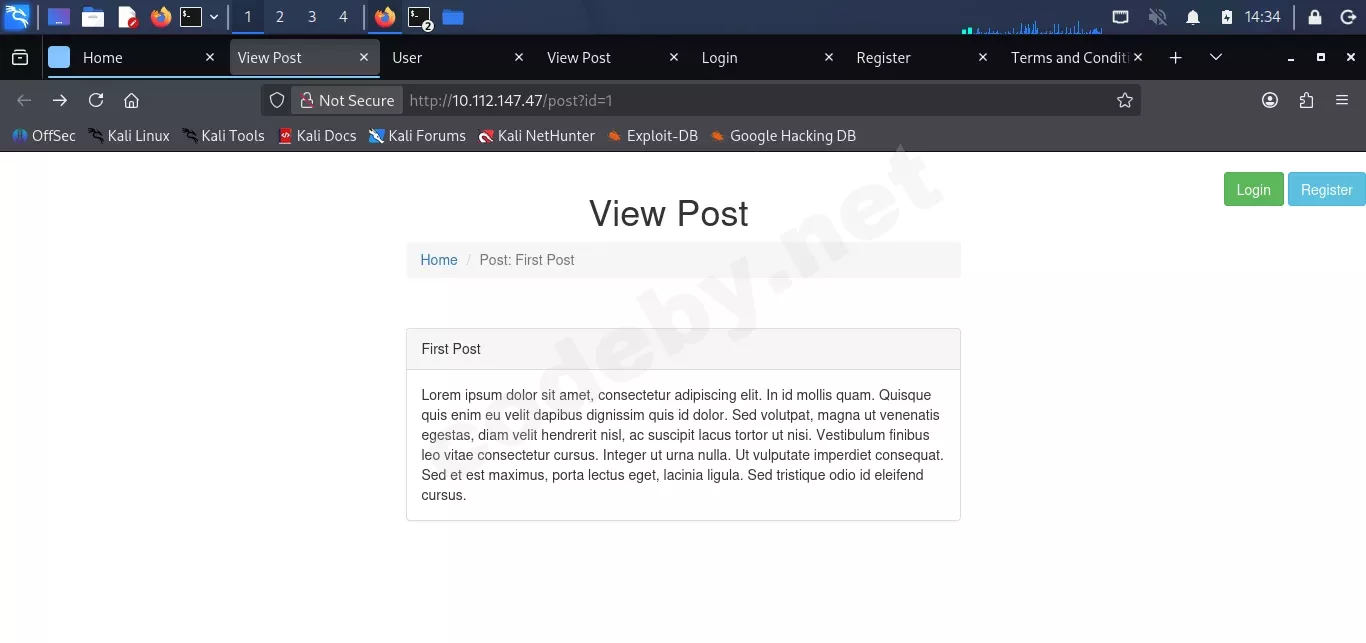Show Not Secure connection details
1366x643 pixels.
tap(347, 100)
